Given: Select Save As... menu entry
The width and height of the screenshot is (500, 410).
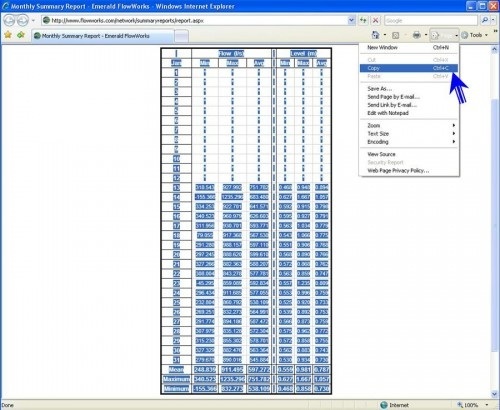Looking at the screenshot, I should [409, 89].
